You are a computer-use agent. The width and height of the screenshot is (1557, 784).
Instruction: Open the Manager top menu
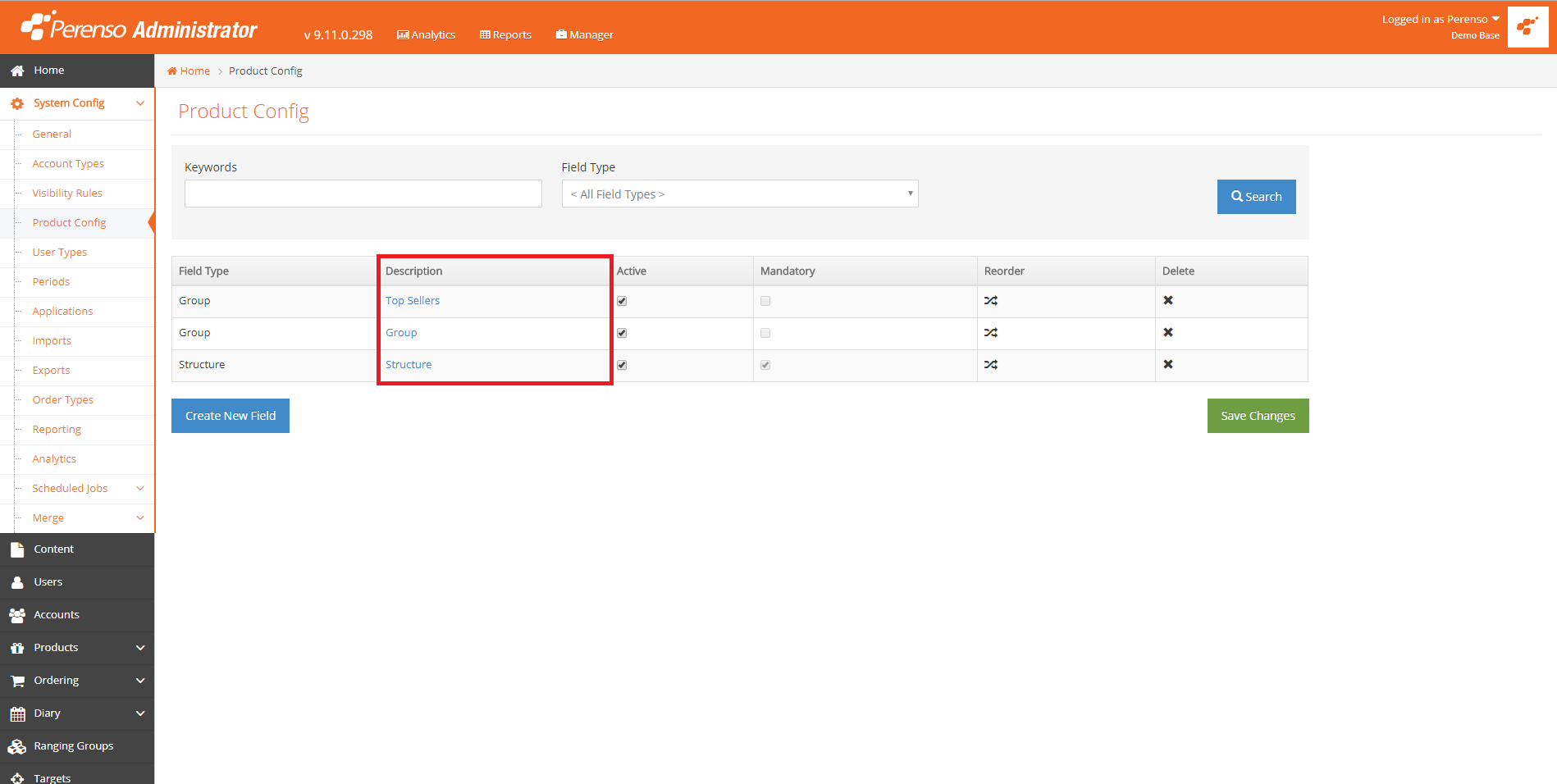[x=584, y=34]
